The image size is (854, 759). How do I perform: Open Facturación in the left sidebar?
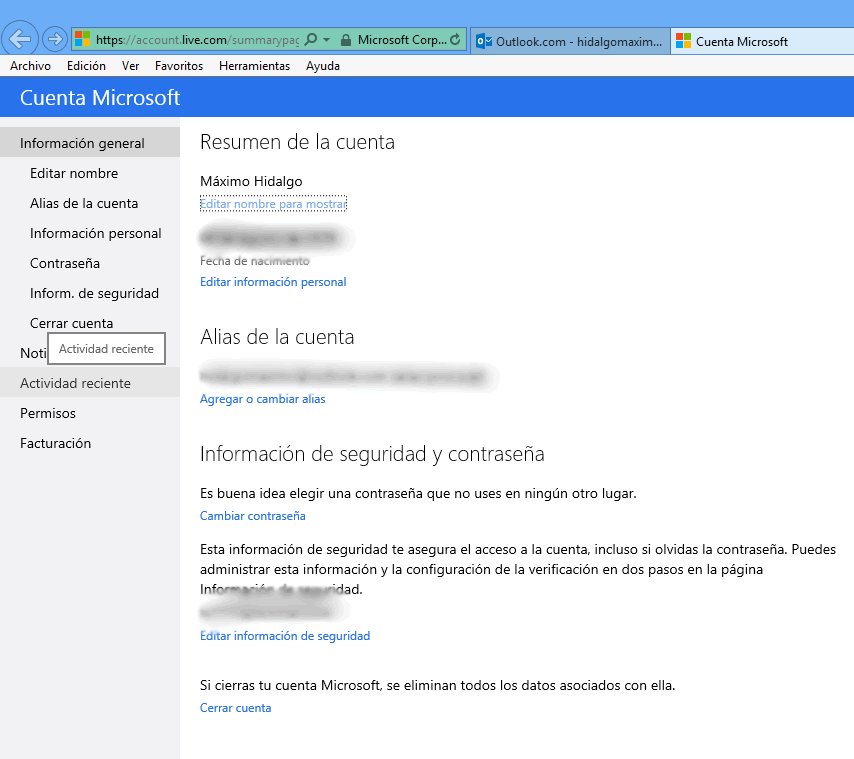(x=55, y=443)
